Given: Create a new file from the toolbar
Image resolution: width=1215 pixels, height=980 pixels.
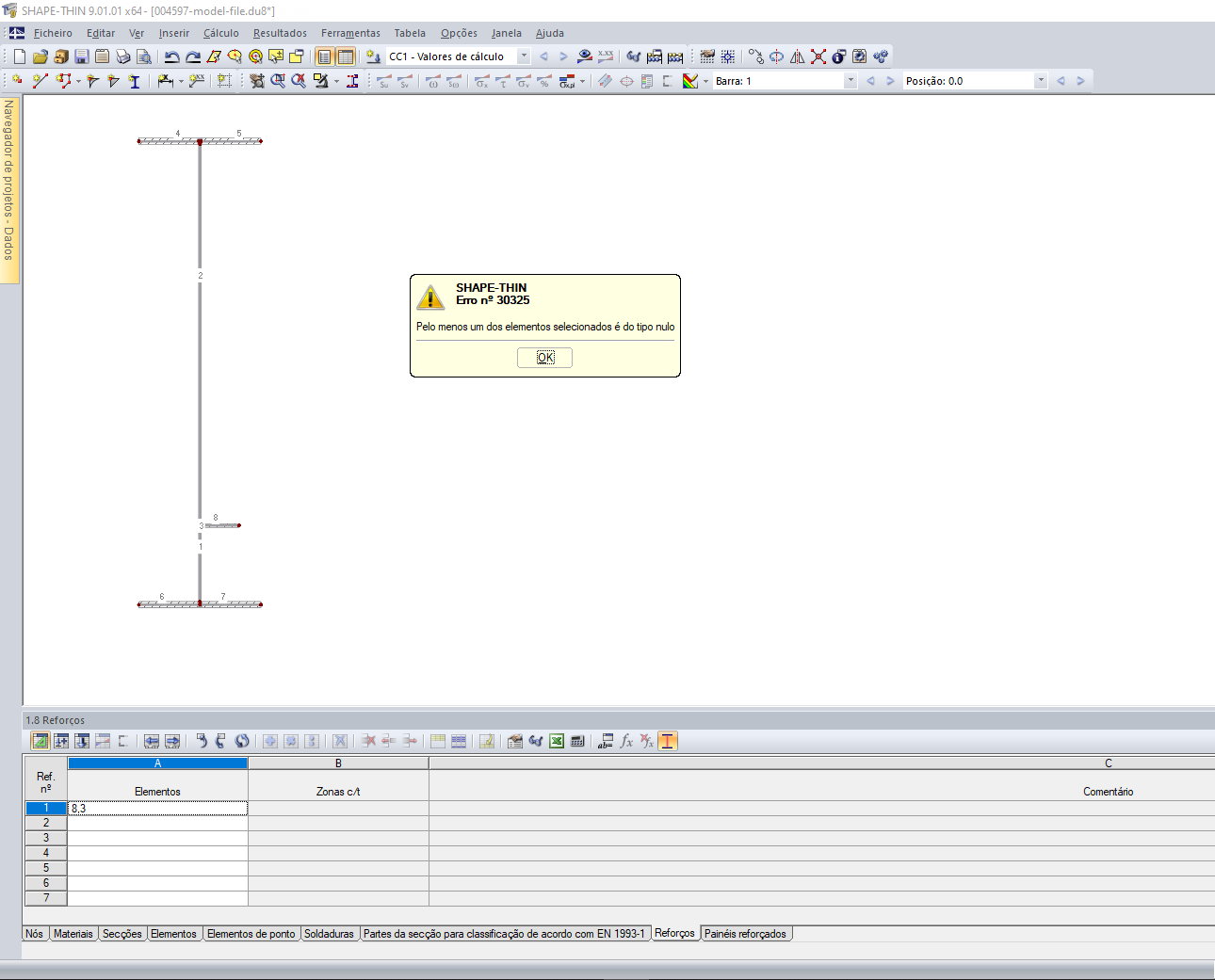Looking at the screenshot, I should point(19,56).
